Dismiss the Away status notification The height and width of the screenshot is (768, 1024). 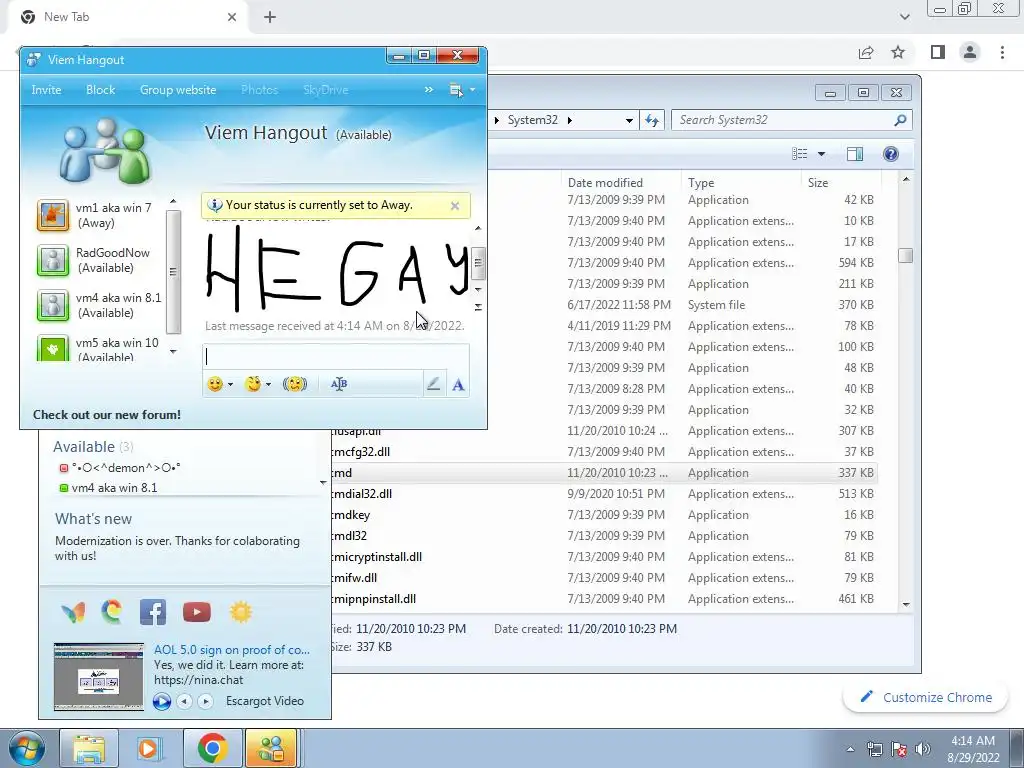pyautogui.click(x=455, y=206)
